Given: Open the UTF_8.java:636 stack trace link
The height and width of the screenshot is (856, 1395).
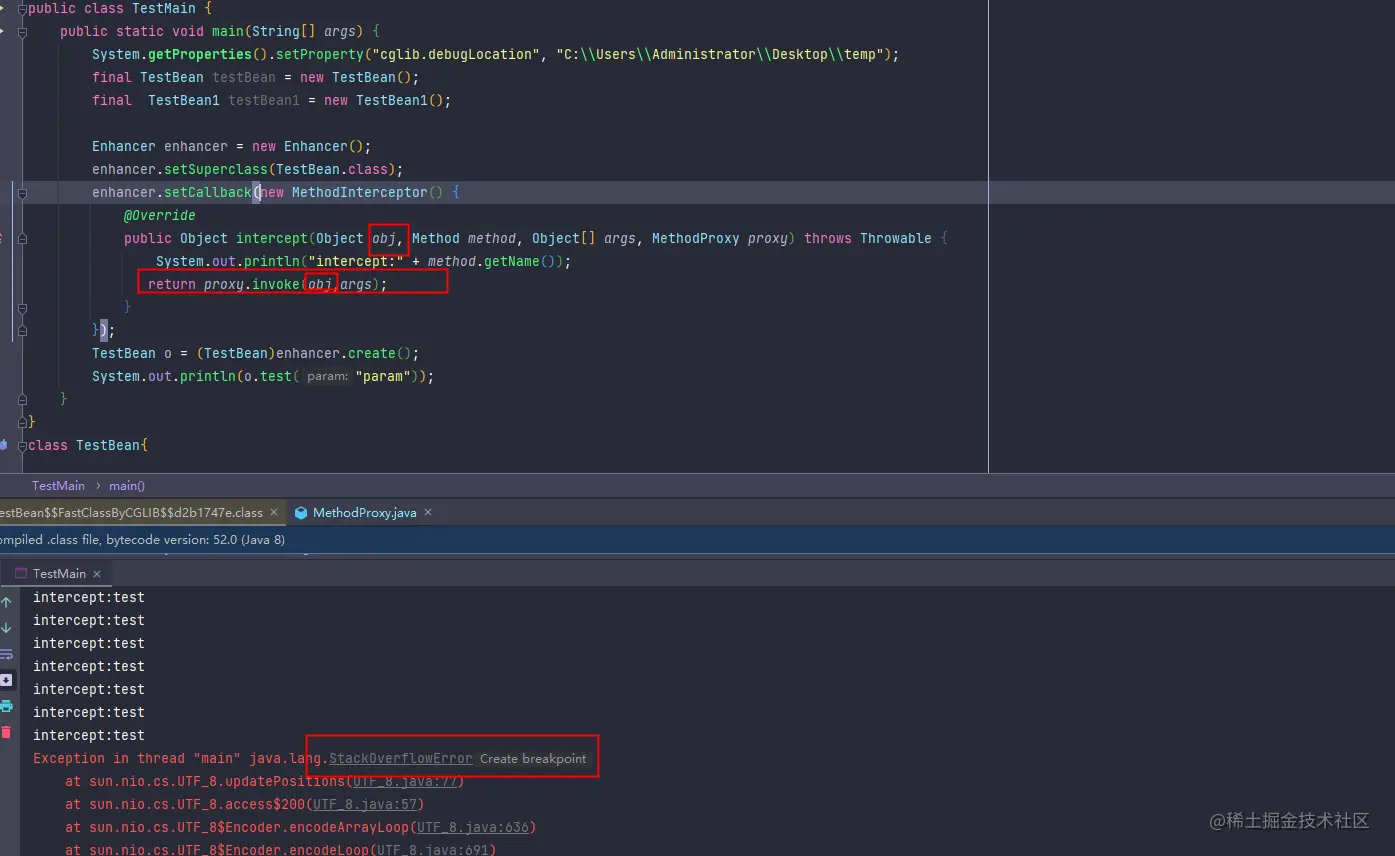Looking at the screenshot, I should click(x=473, y=828).
